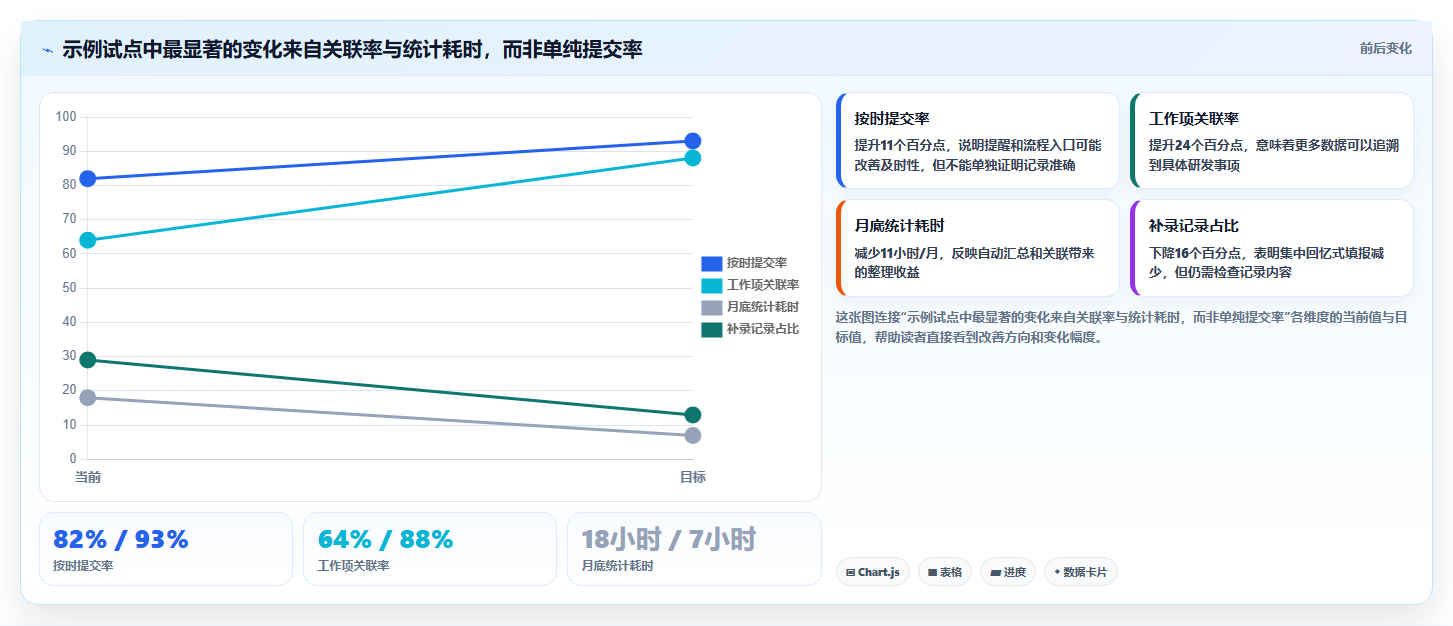Viewport: 1453px width, 626px height.
Task: Click the text 提升11个百分点 in the 按时提交率 card
Action: click(x=899, y=145)
